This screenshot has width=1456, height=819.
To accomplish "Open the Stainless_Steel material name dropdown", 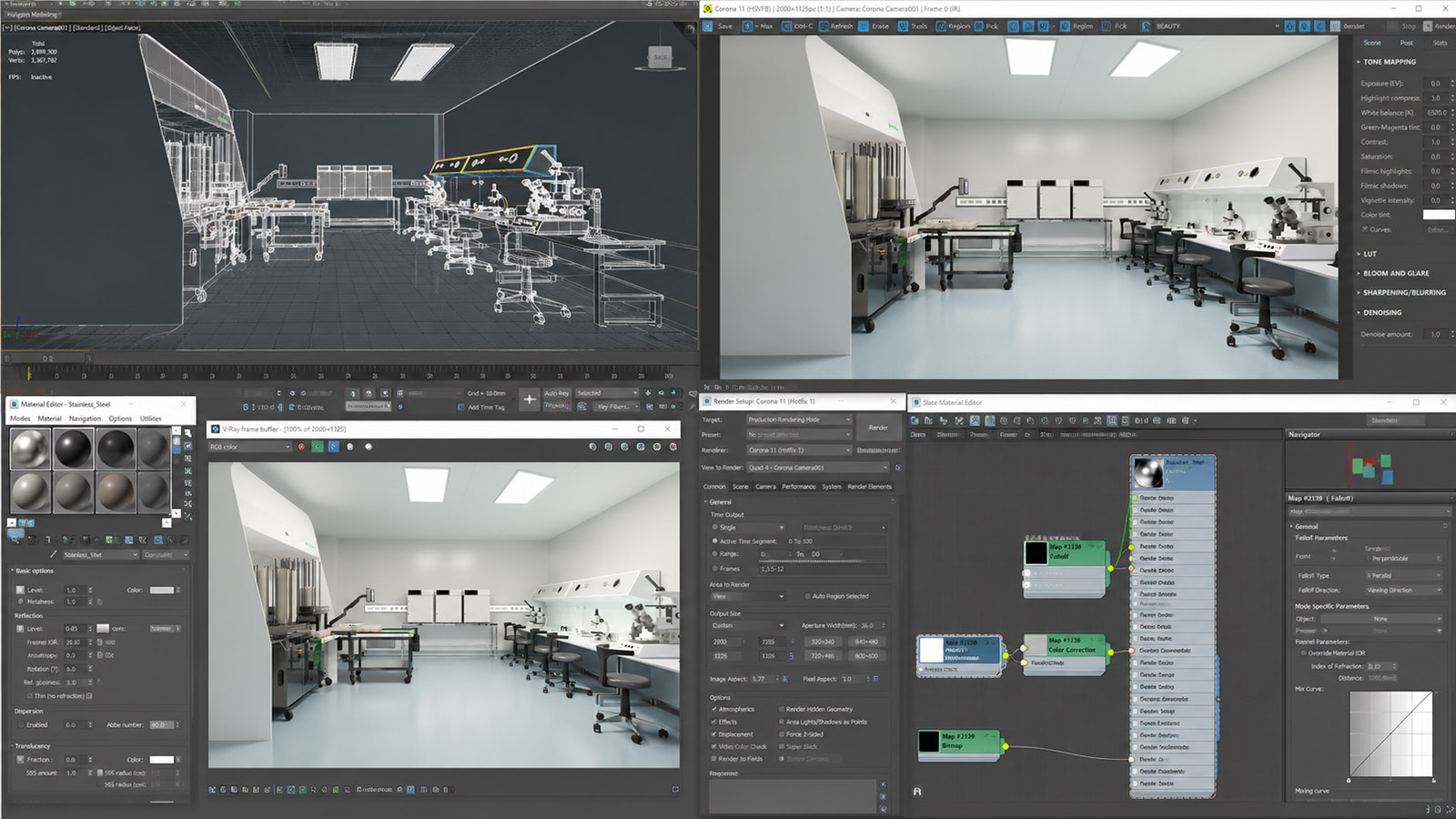I will tap(100, 554).
